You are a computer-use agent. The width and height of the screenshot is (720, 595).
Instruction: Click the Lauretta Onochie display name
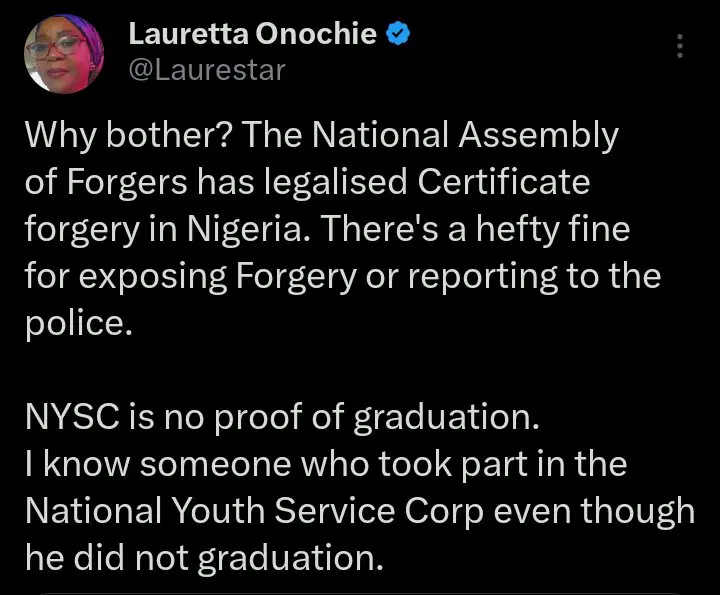253,35
